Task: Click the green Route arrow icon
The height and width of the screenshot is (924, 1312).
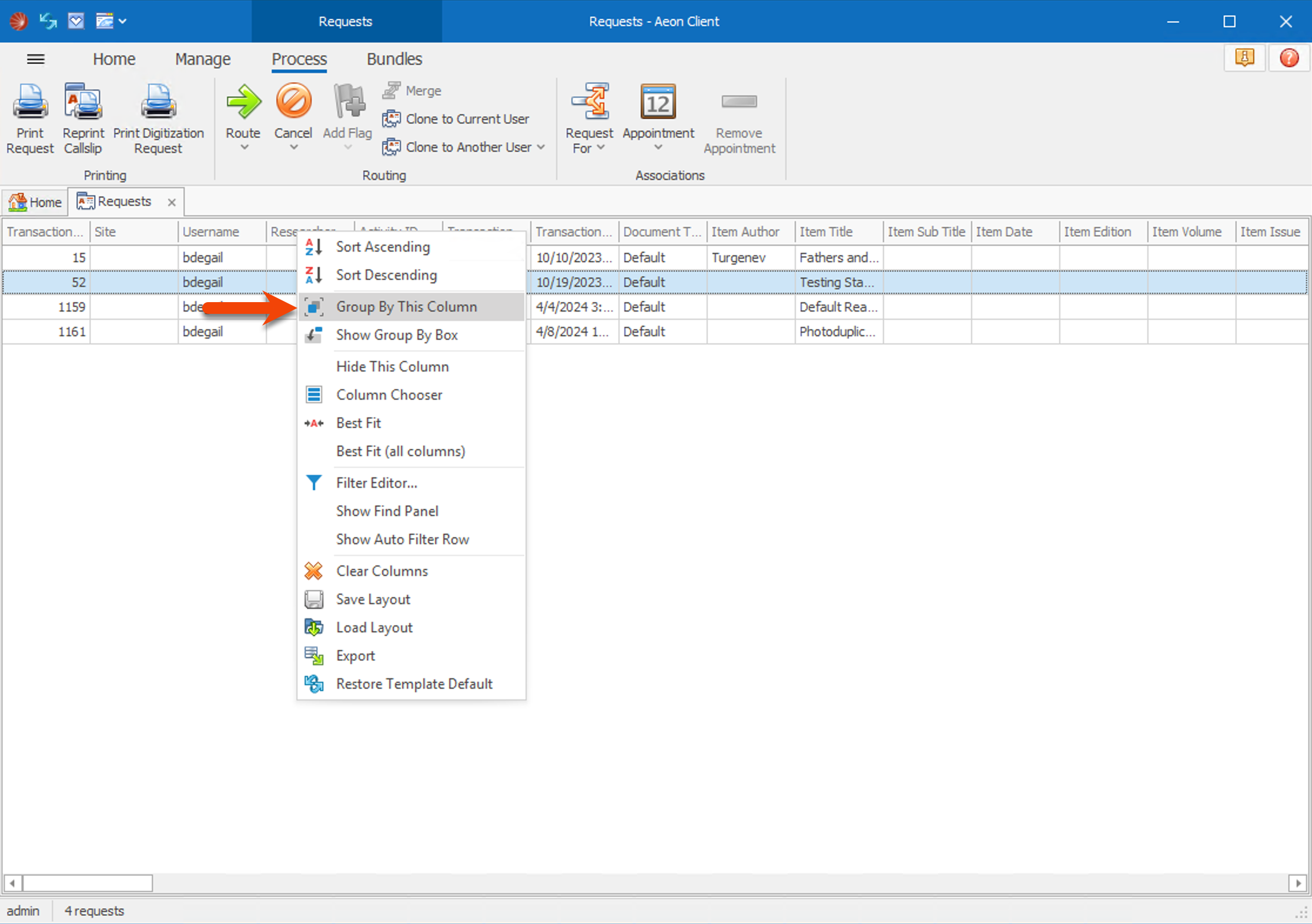Action: click(x=243, y=101)
